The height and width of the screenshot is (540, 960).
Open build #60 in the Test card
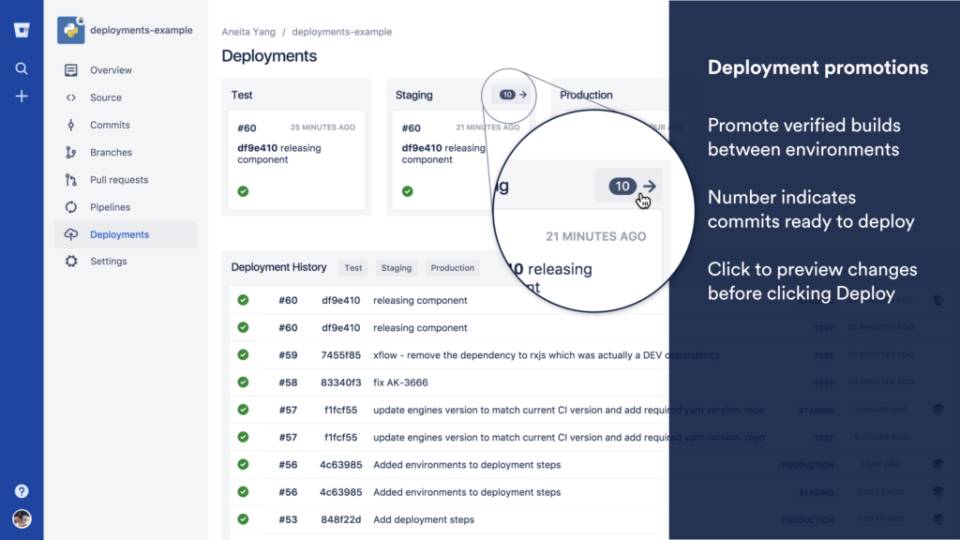[247, 128]
